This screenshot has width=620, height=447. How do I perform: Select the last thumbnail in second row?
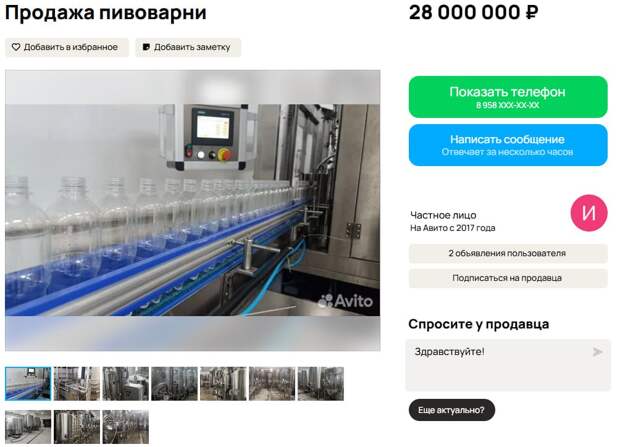(x=126, y=427)
